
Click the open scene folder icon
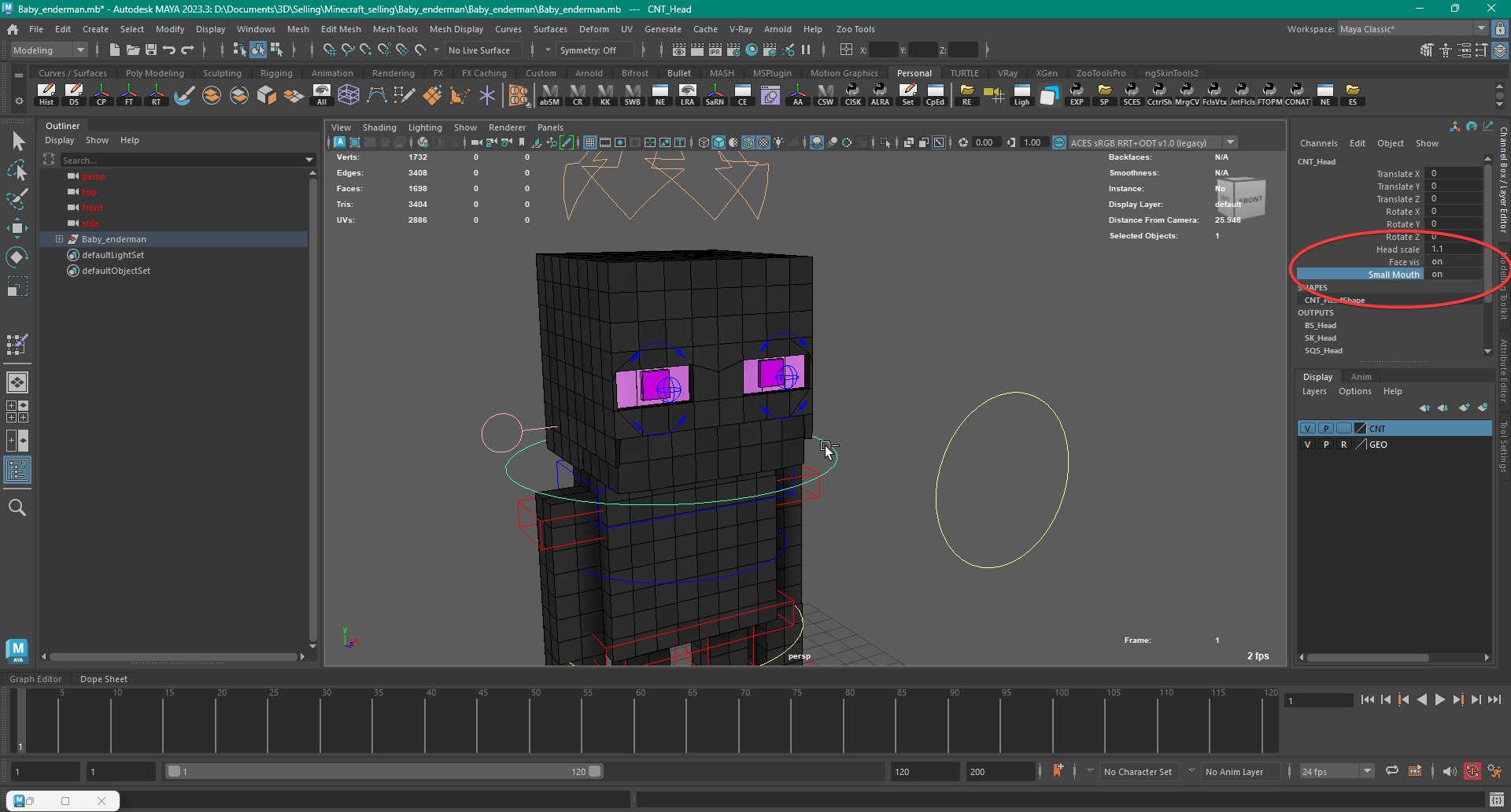pyautogui.click(x=133, y=50)
